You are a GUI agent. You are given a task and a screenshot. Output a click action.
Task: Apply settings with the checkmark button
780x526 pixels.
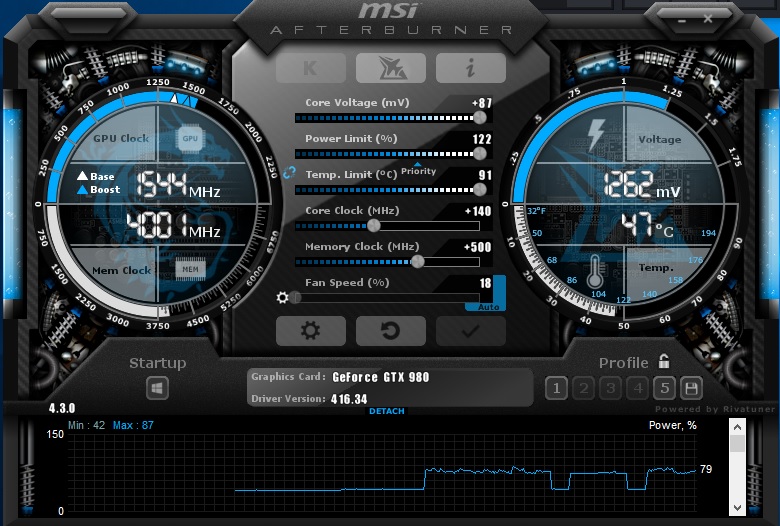(471, 330)
